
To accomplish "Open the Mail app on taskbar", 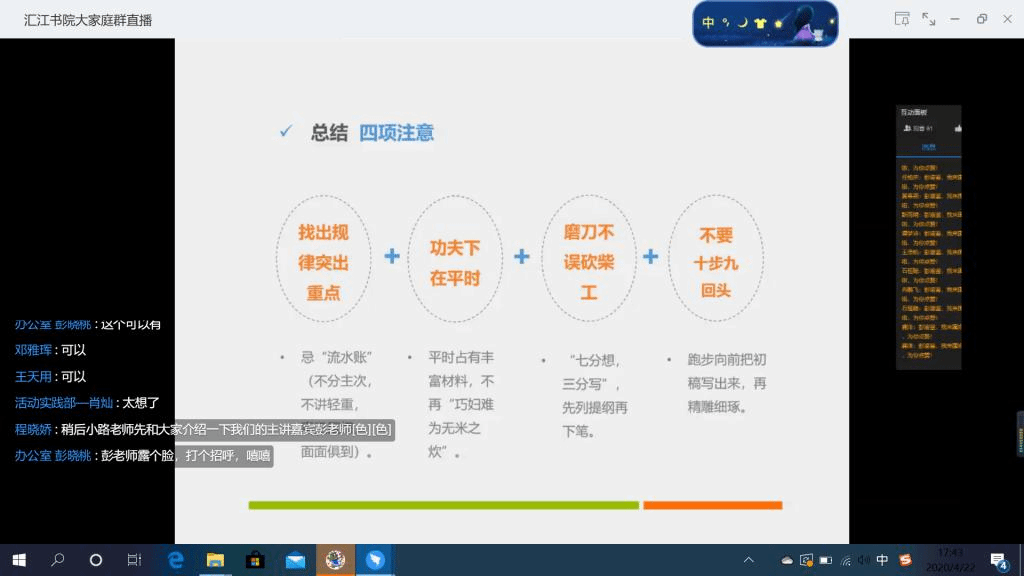I will click(x=295, y=560).
